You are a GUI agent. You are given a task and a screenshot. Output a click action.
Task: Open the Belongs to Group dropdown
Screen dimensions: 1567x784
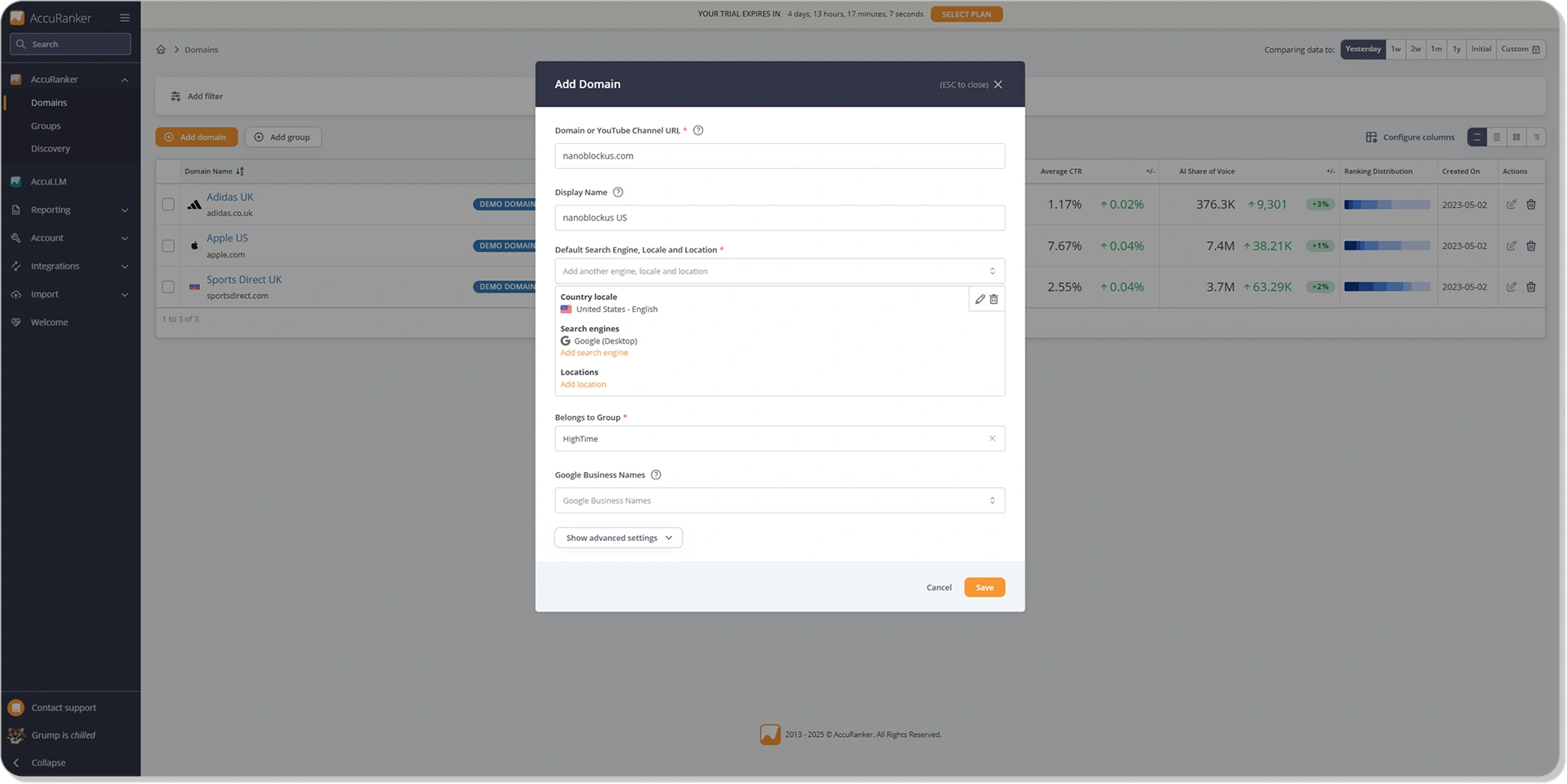point(779,439)
